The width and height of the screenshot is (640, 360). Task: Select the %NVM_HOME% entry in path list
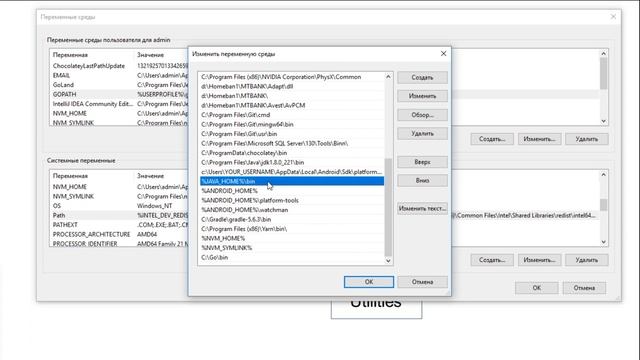tap(292, 238)
